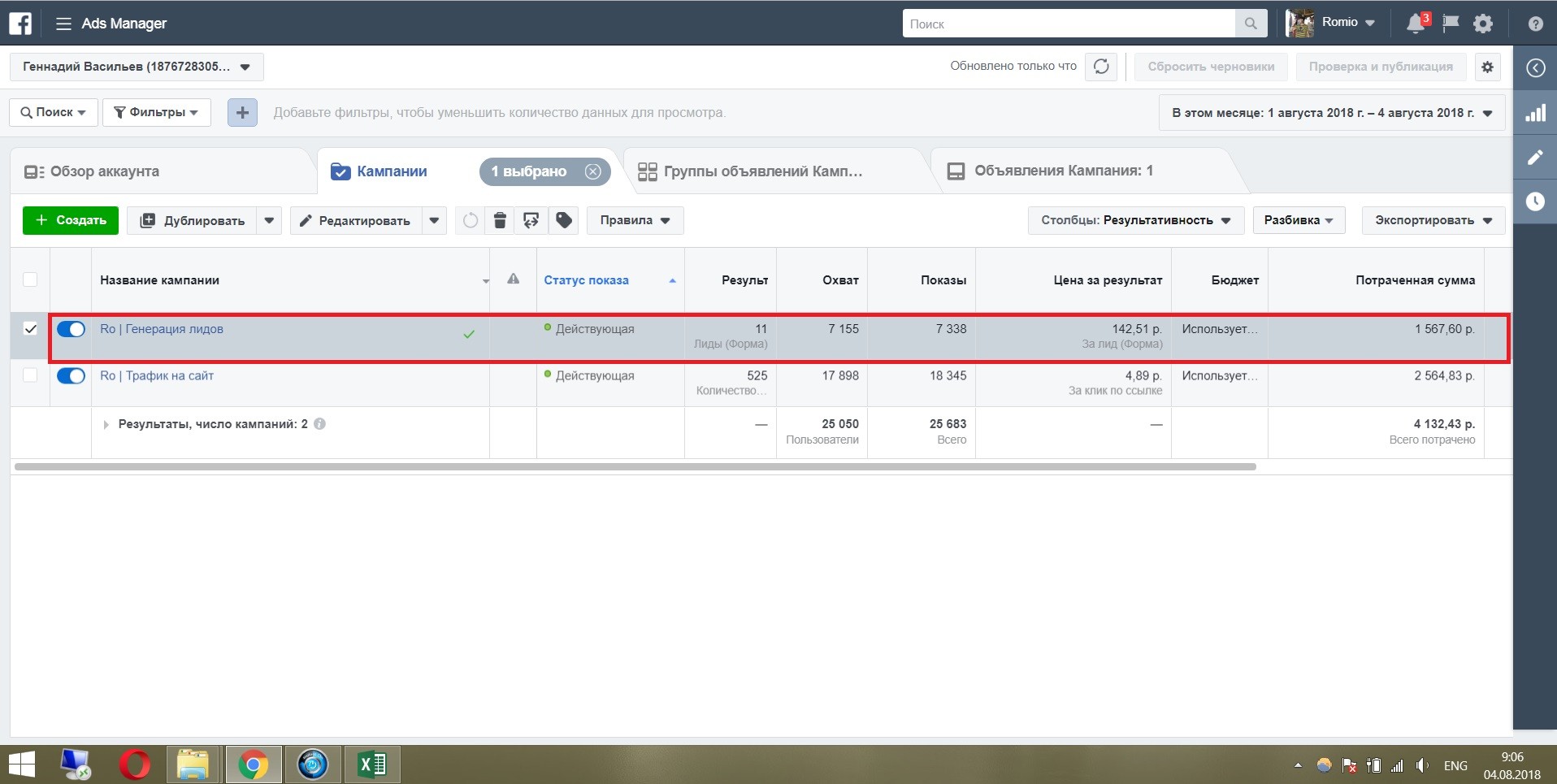The image size is (1557, 784).
Task: Sort by 'Статус показа' column header
Action: click(x=586, y=280)
